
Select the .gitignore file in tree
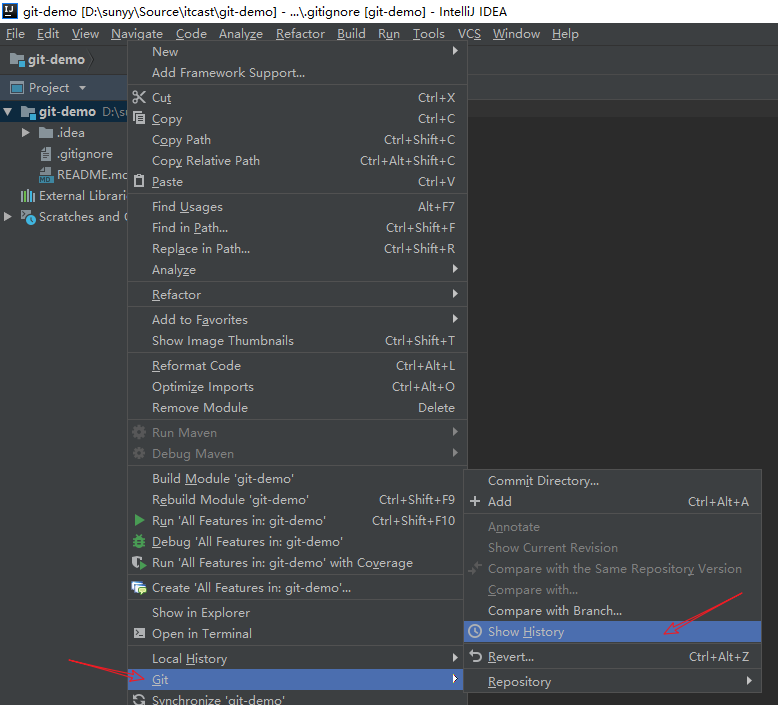pos(84,154)
